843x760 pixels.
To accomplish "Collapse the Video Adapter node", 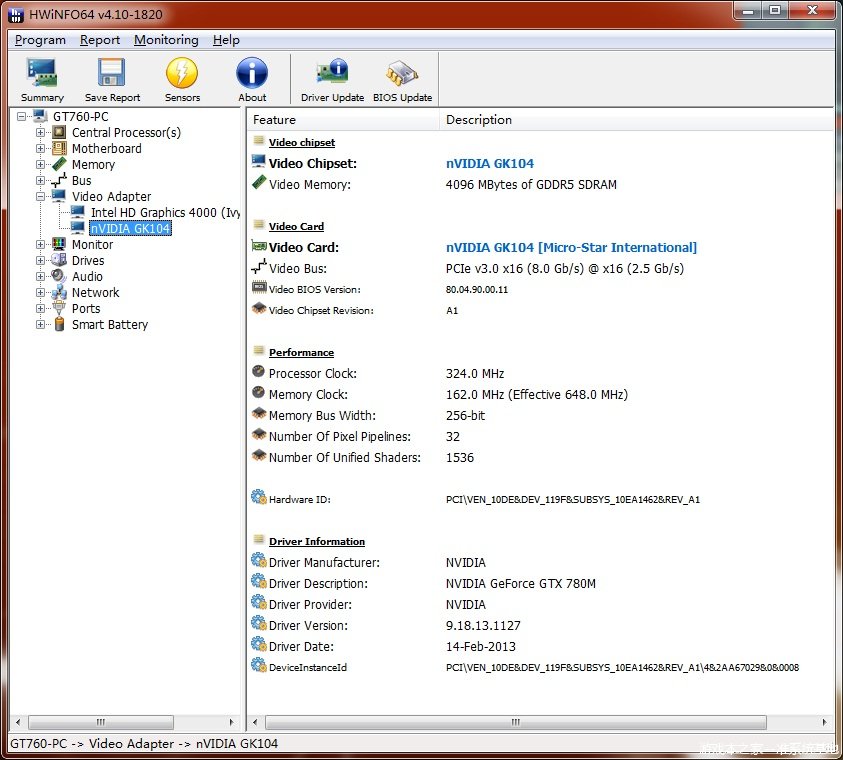I will click(40, 196).
